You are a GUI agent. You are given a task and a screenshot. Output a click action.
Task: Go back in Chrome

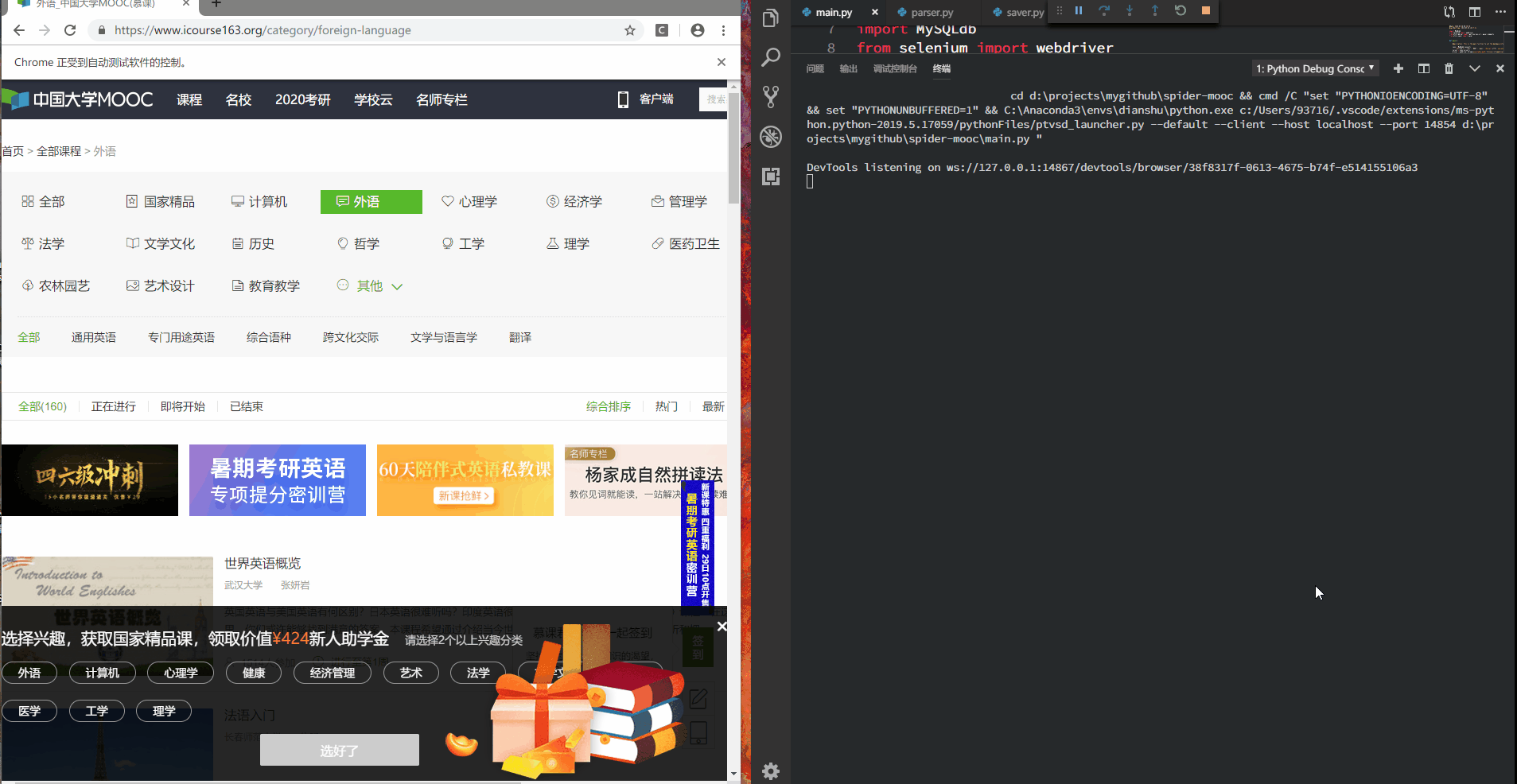pyautogui.click(x=19, y=30)
